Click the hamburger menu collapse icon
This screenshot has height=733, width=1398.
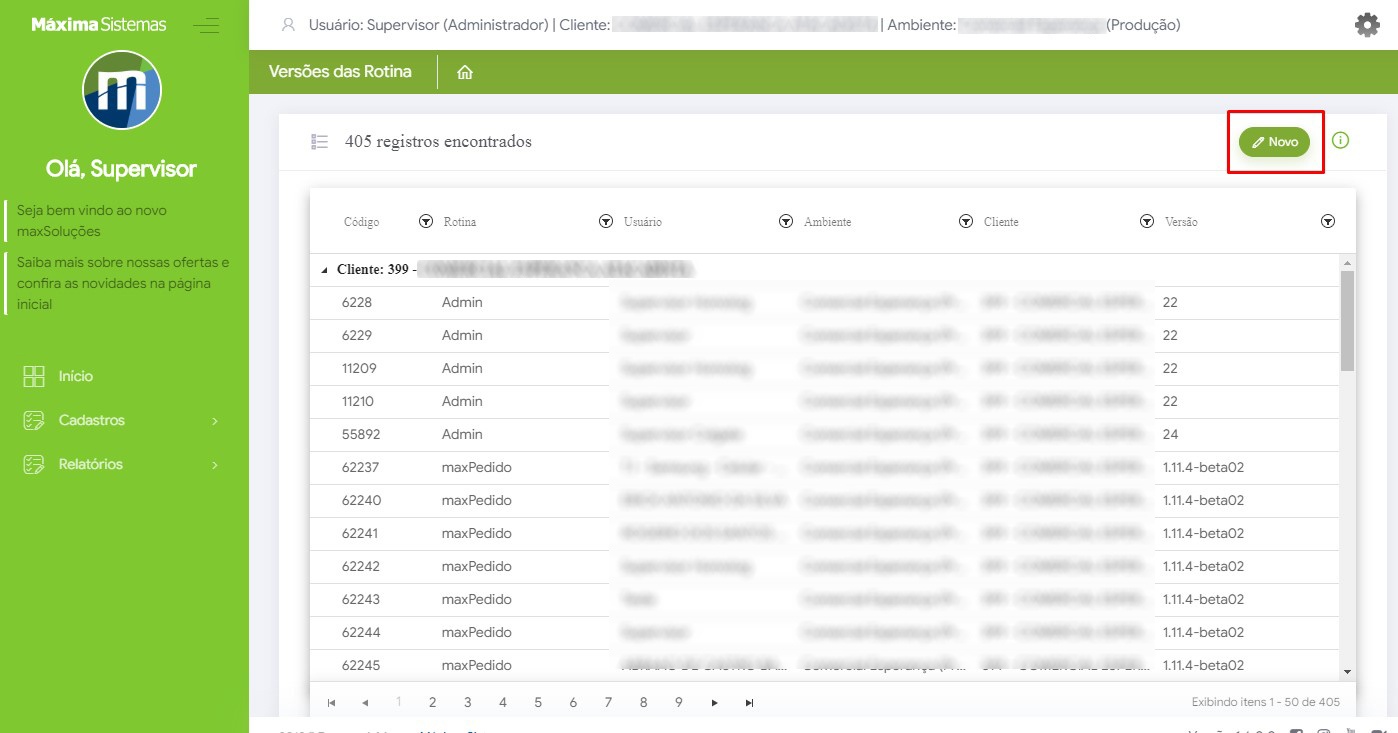206,26
